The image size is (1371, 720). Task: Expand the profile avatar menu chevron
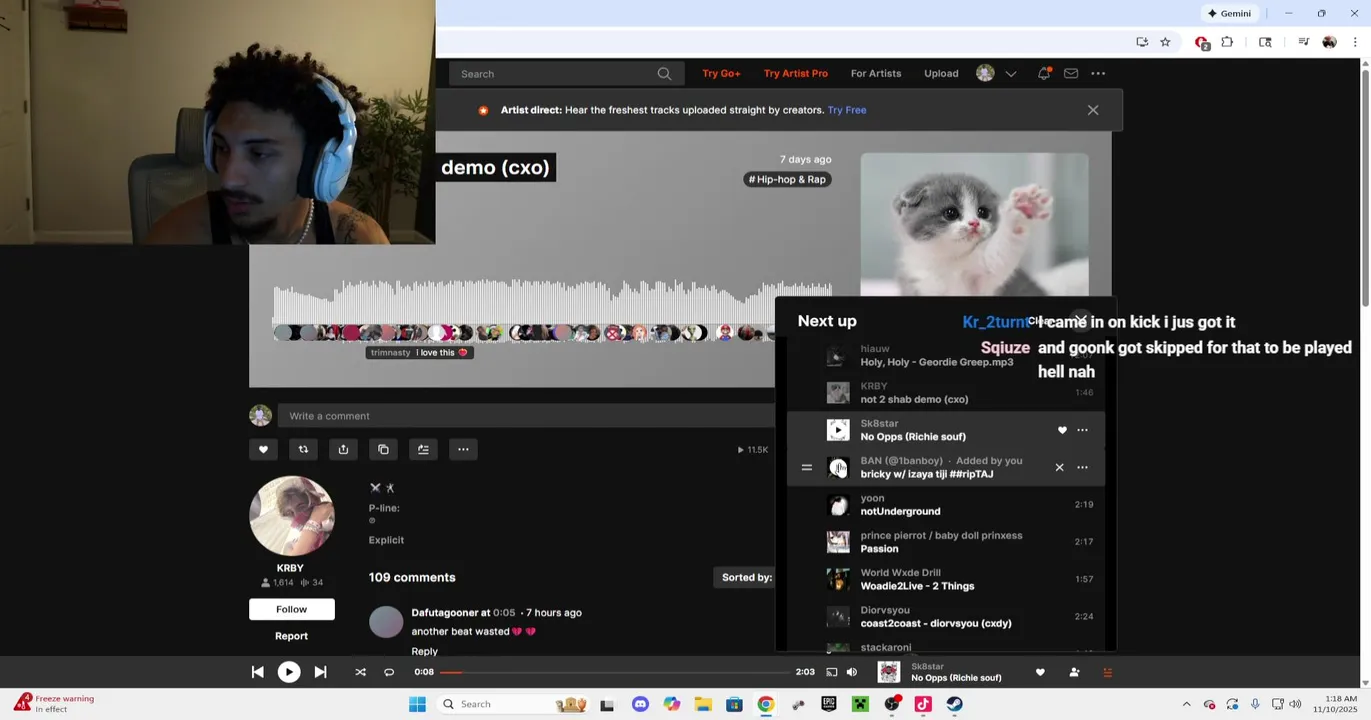click(1011, 73)
